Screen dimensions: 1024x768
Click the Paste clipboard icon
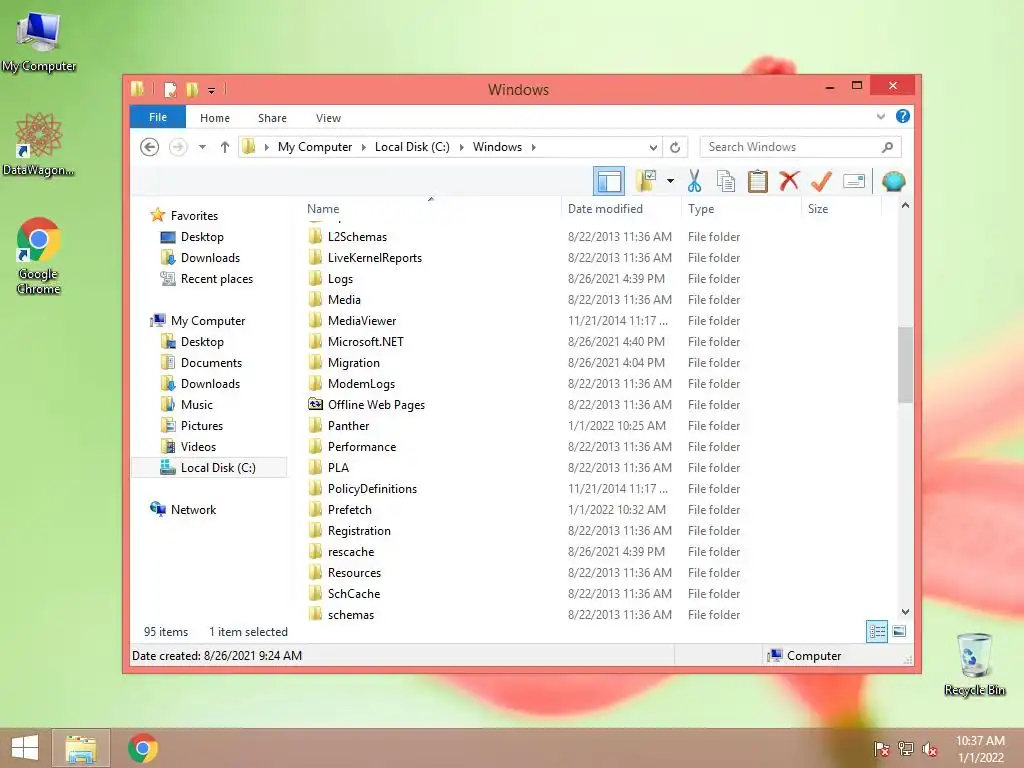point(758,181)
